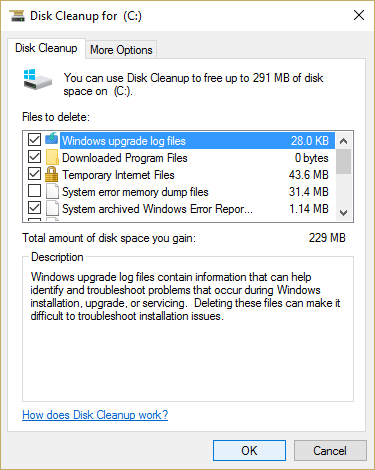Click the file list scroll down arrow
The height and width of the screenshot is (470, 375).
point(343,213)
